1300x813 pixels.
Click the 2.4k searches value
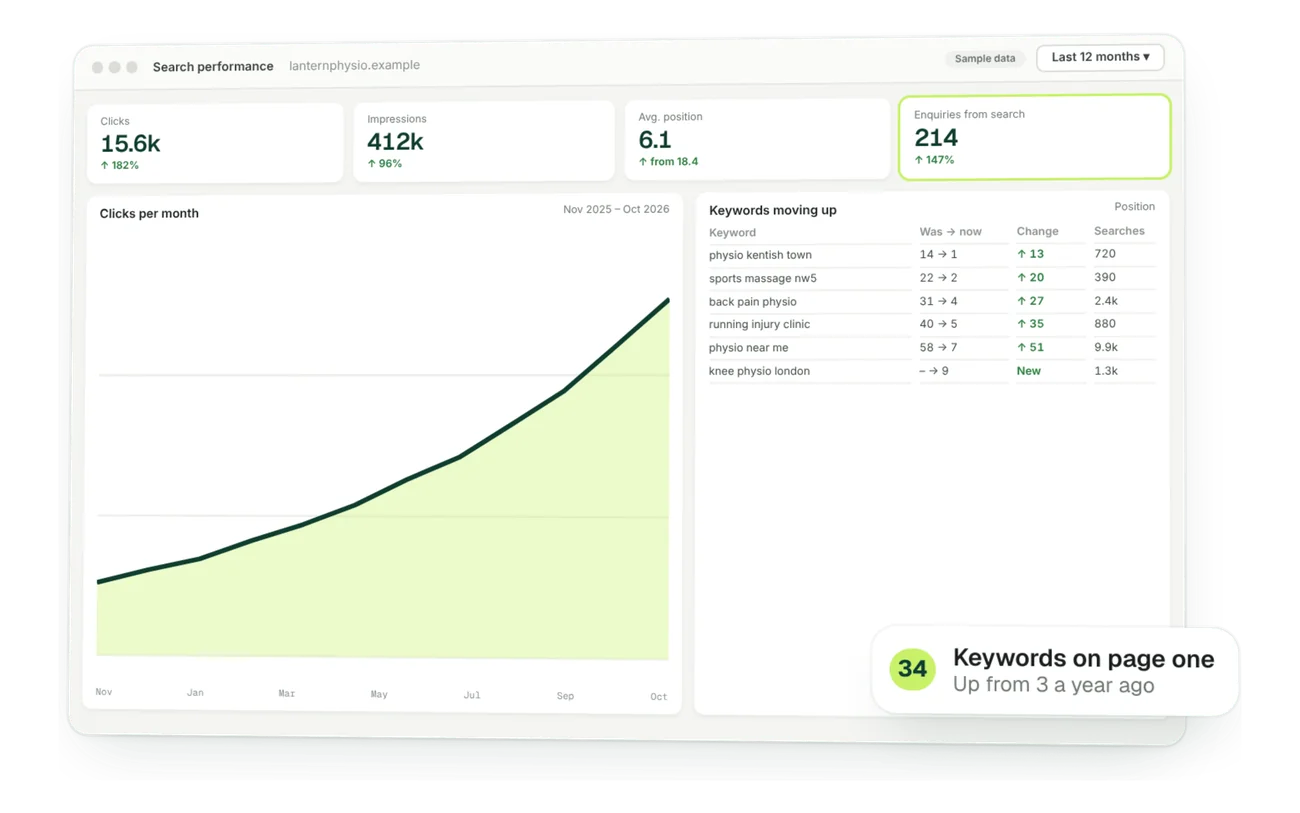pyautogui.click(x=1106, y=300)
